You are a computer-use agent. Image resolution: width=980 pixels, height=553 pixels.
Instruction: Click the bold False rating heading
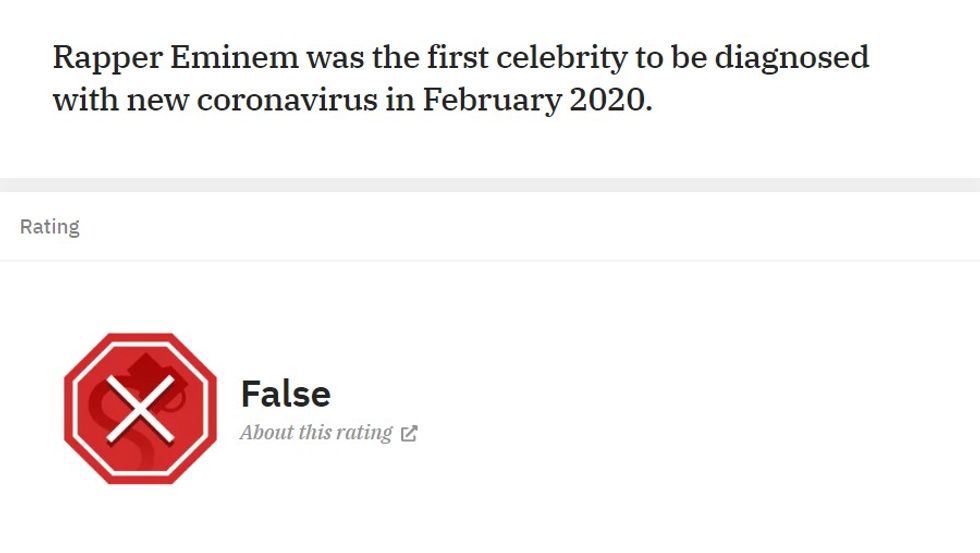click(285, 394)
